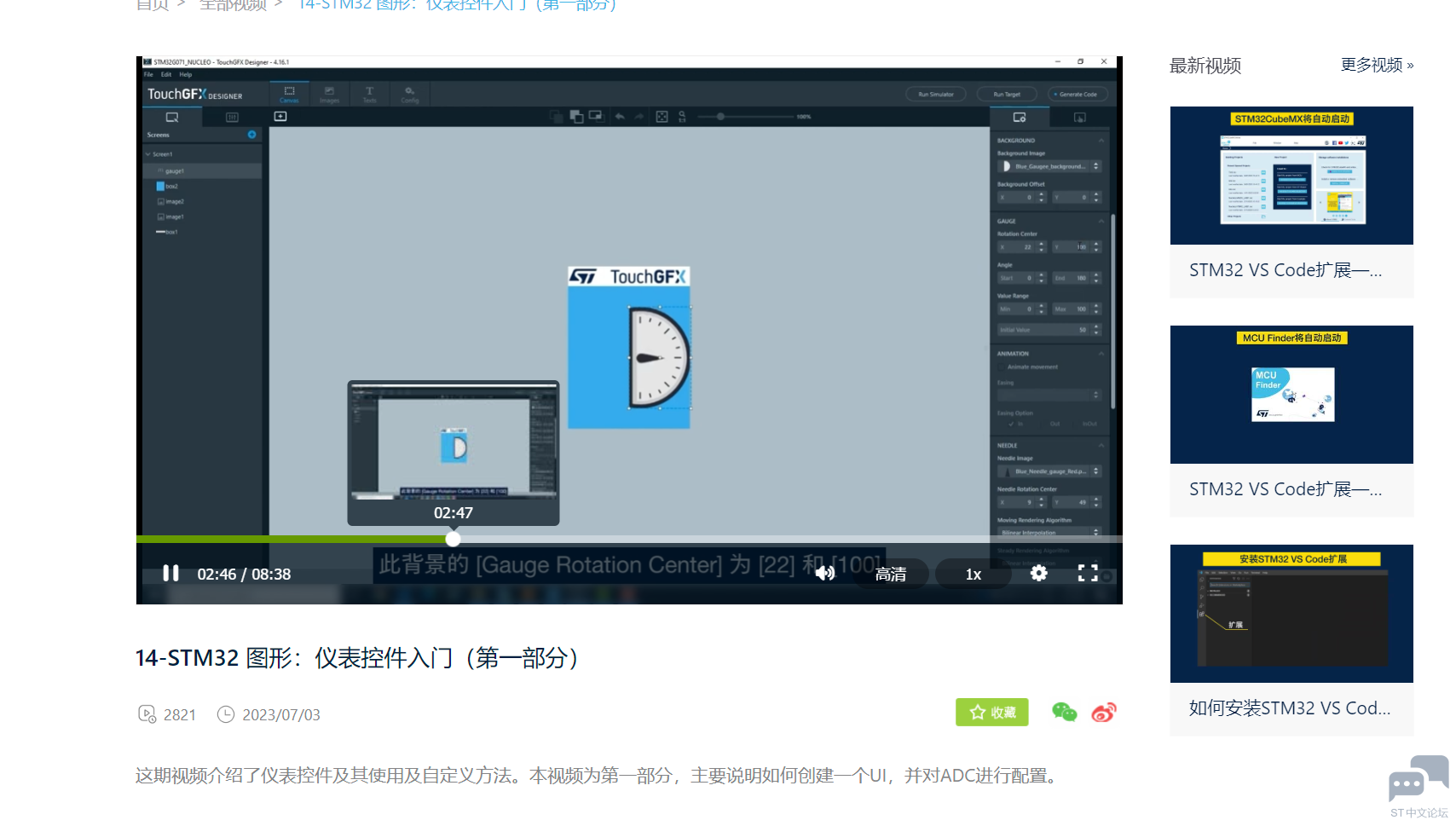Click Generate Code in the video's TouchGFX window

(x=1078, y=95)
